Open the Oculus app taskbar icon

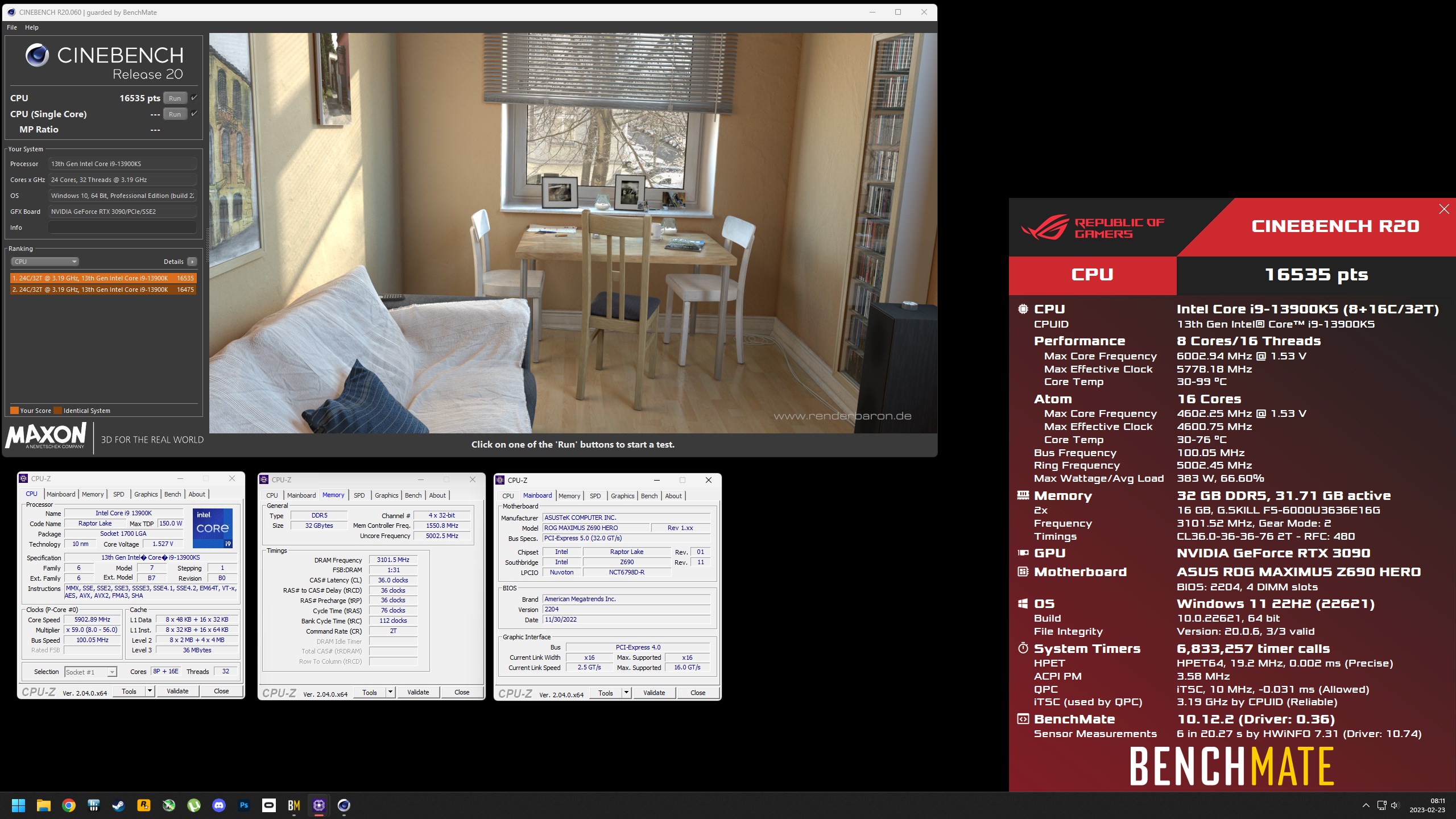click(x=269, y=805)
